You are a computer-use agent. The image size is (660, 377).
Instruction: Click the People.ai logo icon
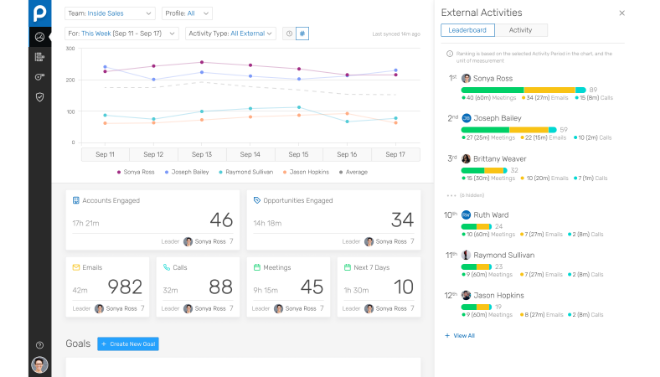click(40, 13)
